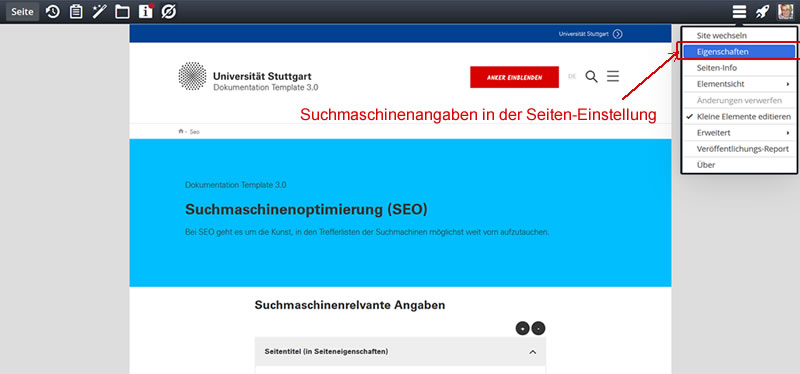Open 'Seiten-Info' menu entry

pos(739,68)
